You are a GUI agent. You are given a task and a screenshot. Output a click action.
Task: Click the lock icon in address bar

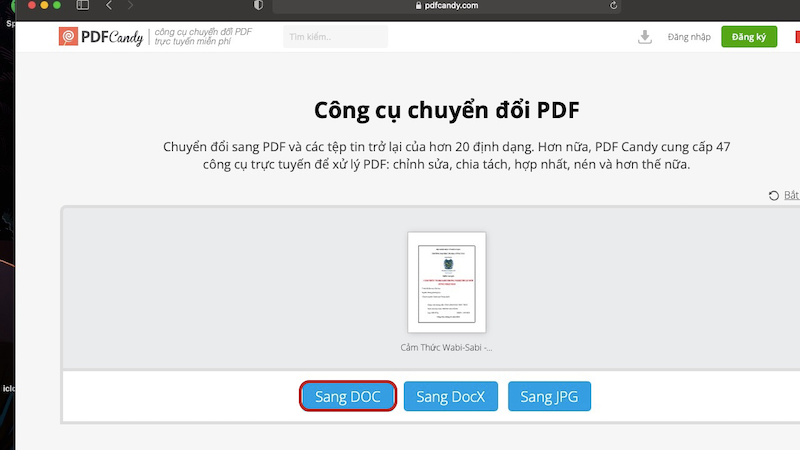pos(418,6)
